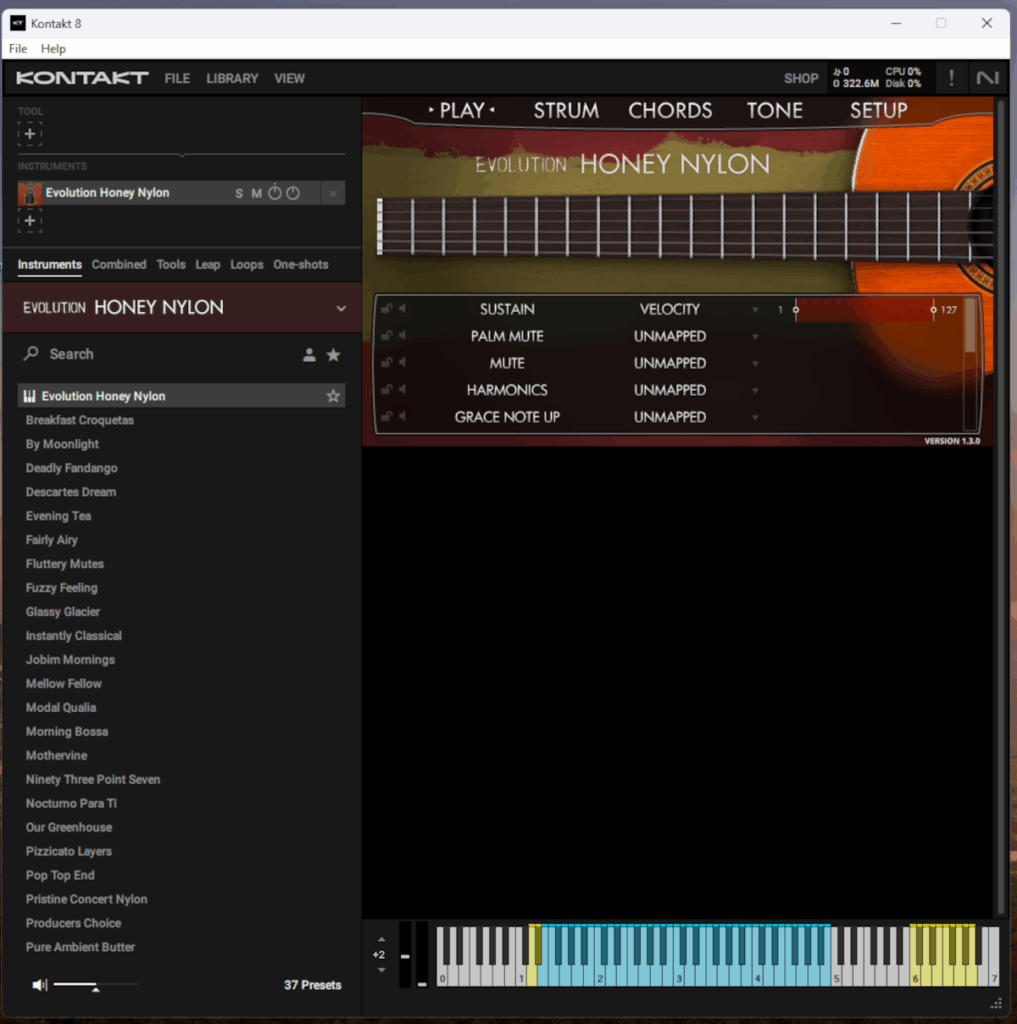The image size is (1017, 1024).
Task: Switch to the CHORDS tab
Action: tap(670, 110)
